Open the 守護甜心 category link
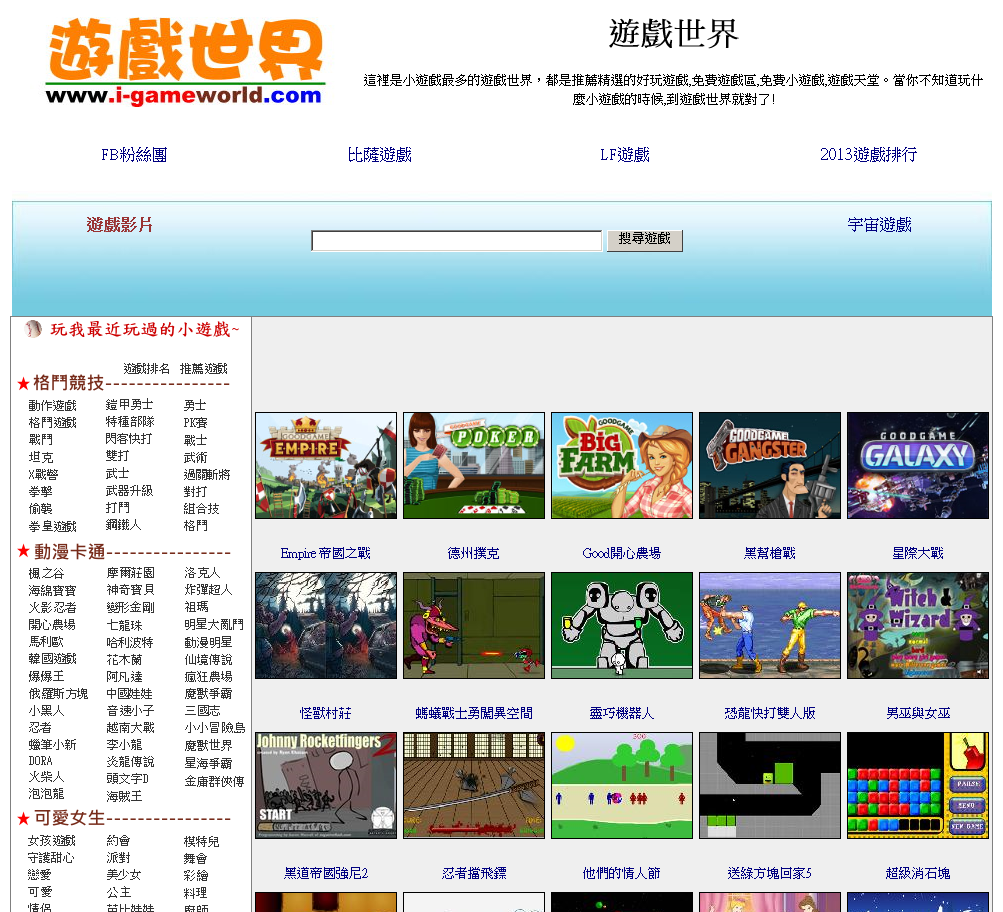The width and height of the screenshot is (1003, 912). pos(51,858)
